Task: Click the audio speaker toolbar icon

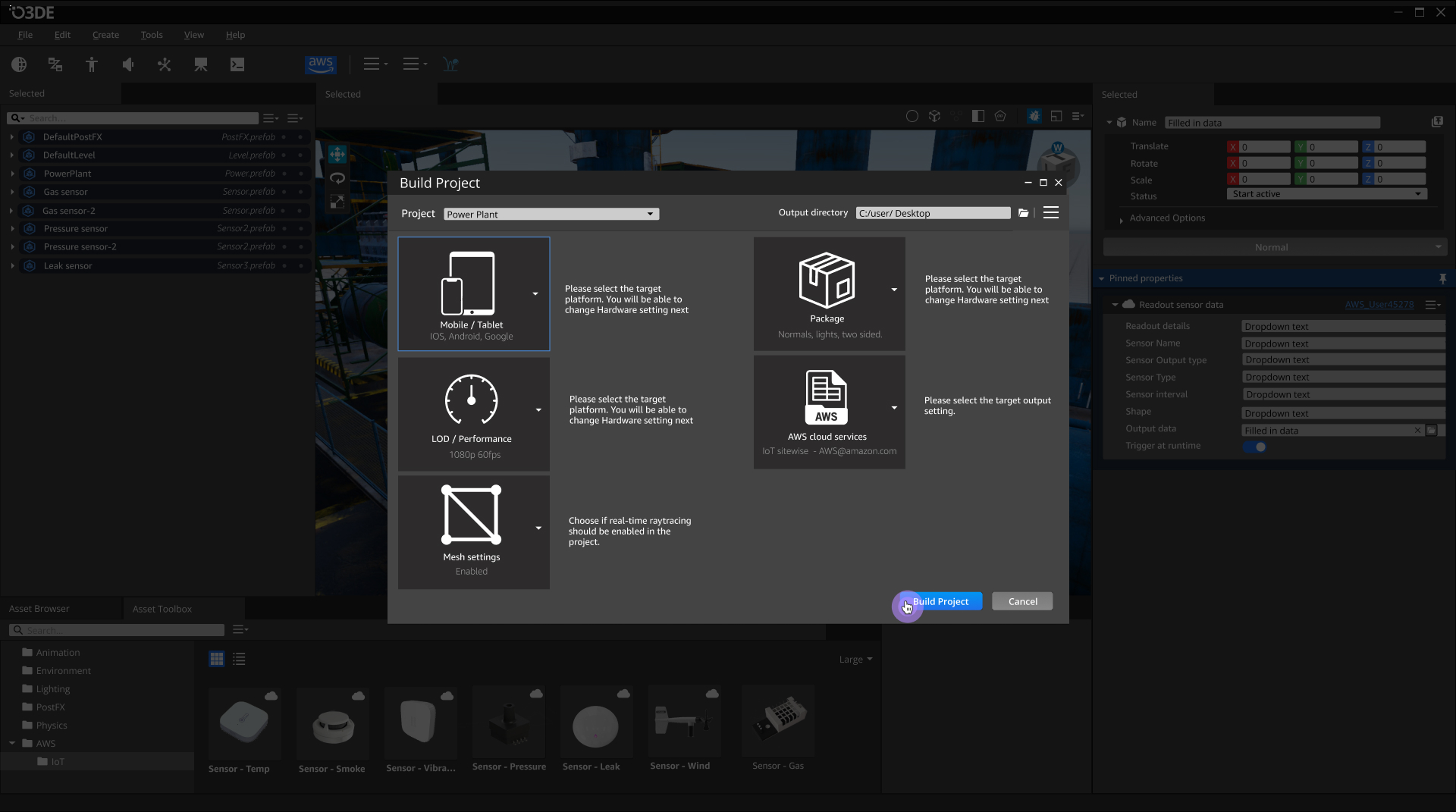Action: click(128, 65)
